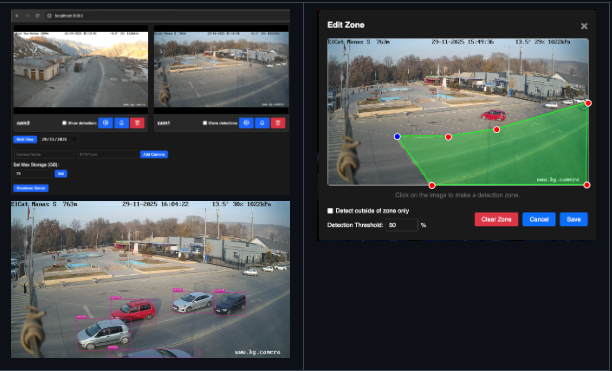Toggle Show detections for cam2
The height and width of the screenshot is (371, 612).
(64, 123)
